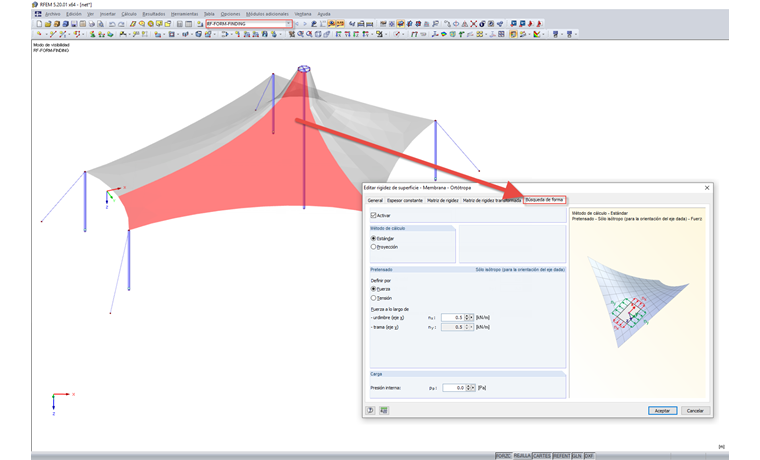The width and height of the screenshot is (760, 460).
Task: Click the Cancelar button
Action: click(695, 411)
